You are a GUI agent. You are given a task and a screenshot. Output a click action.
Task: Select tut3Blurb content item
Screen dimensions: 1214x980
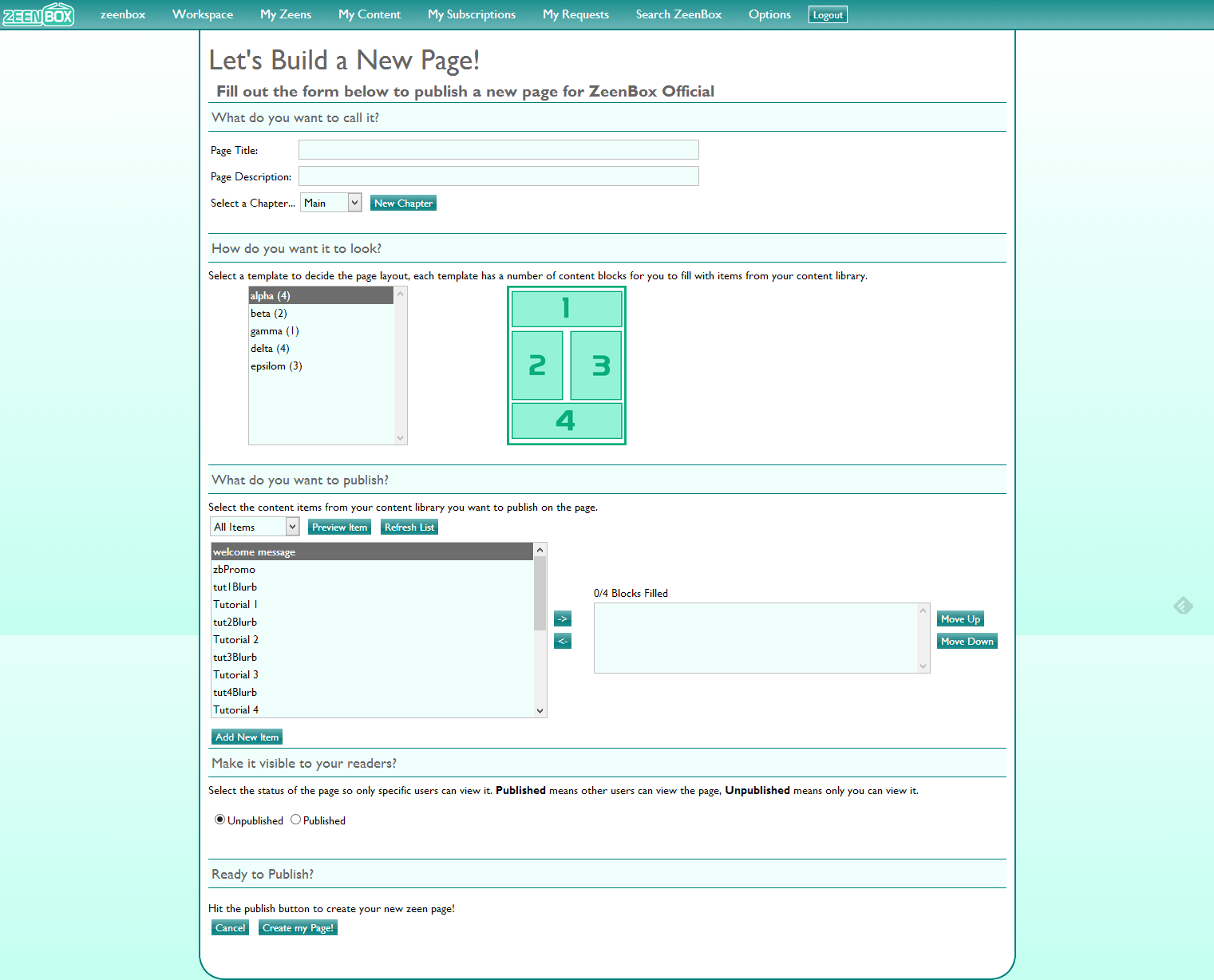click(372, 657)
